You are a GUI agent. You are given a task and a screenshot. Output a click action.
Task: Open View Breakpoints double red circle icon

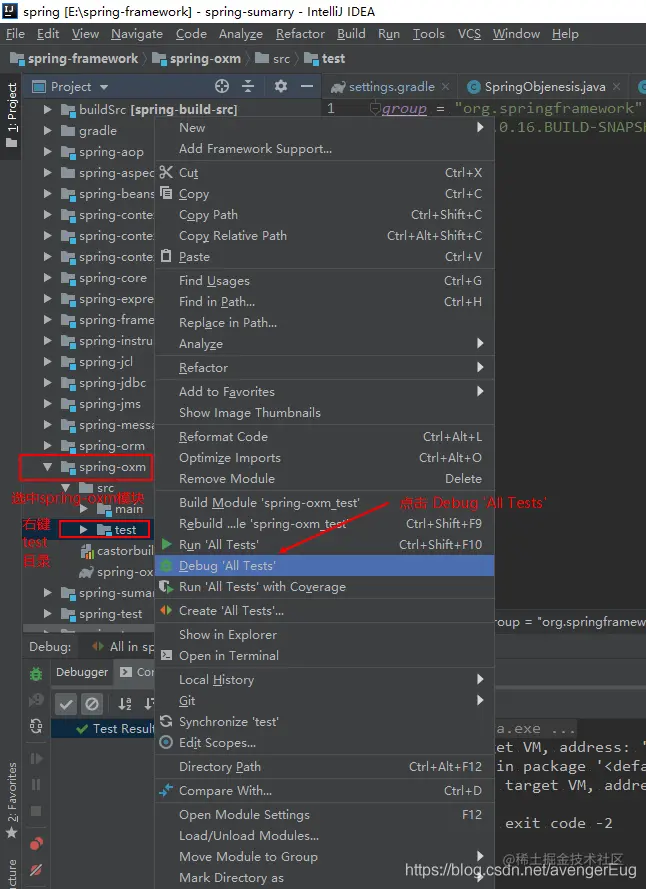(36, 844)
